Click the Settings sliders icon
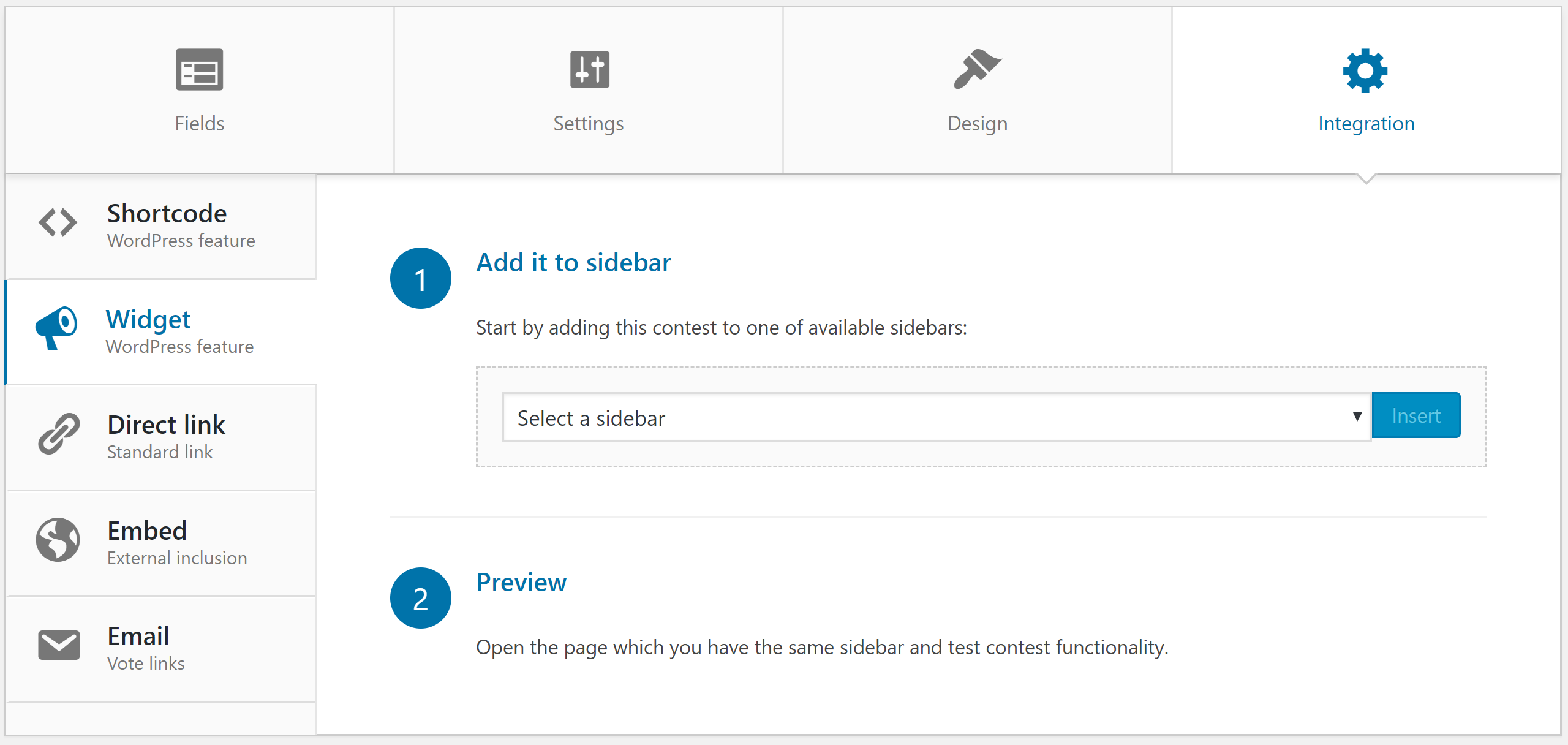Viewport: 1568px width, 745px height. [589, 70]
